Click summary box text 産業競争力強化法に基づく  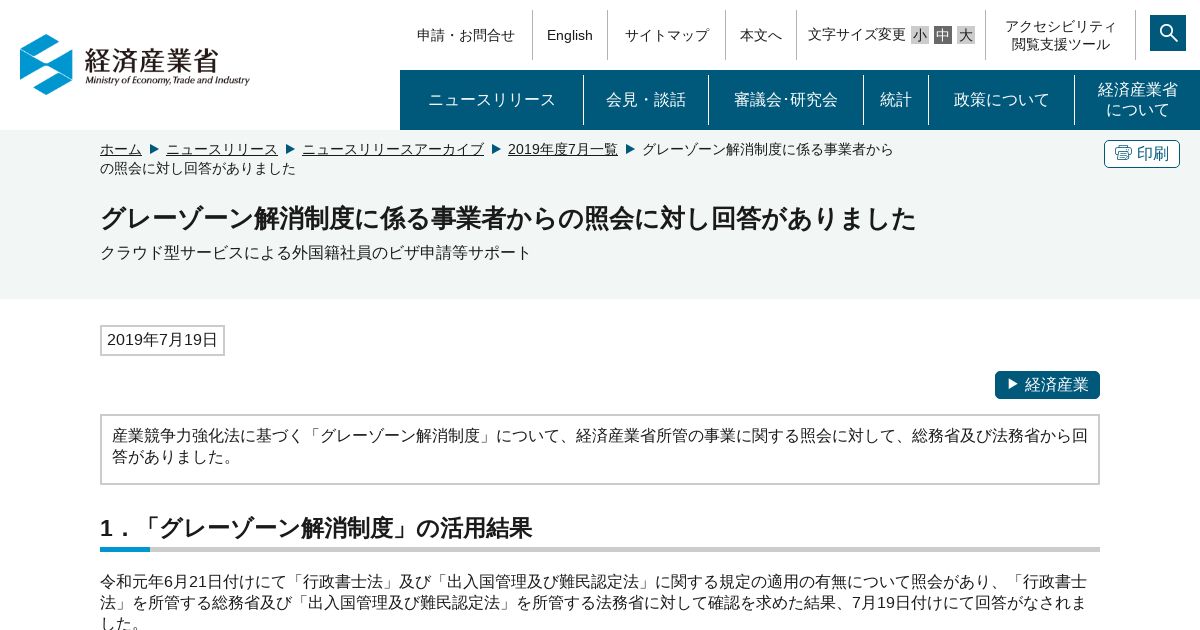click(x=600, y=446)
